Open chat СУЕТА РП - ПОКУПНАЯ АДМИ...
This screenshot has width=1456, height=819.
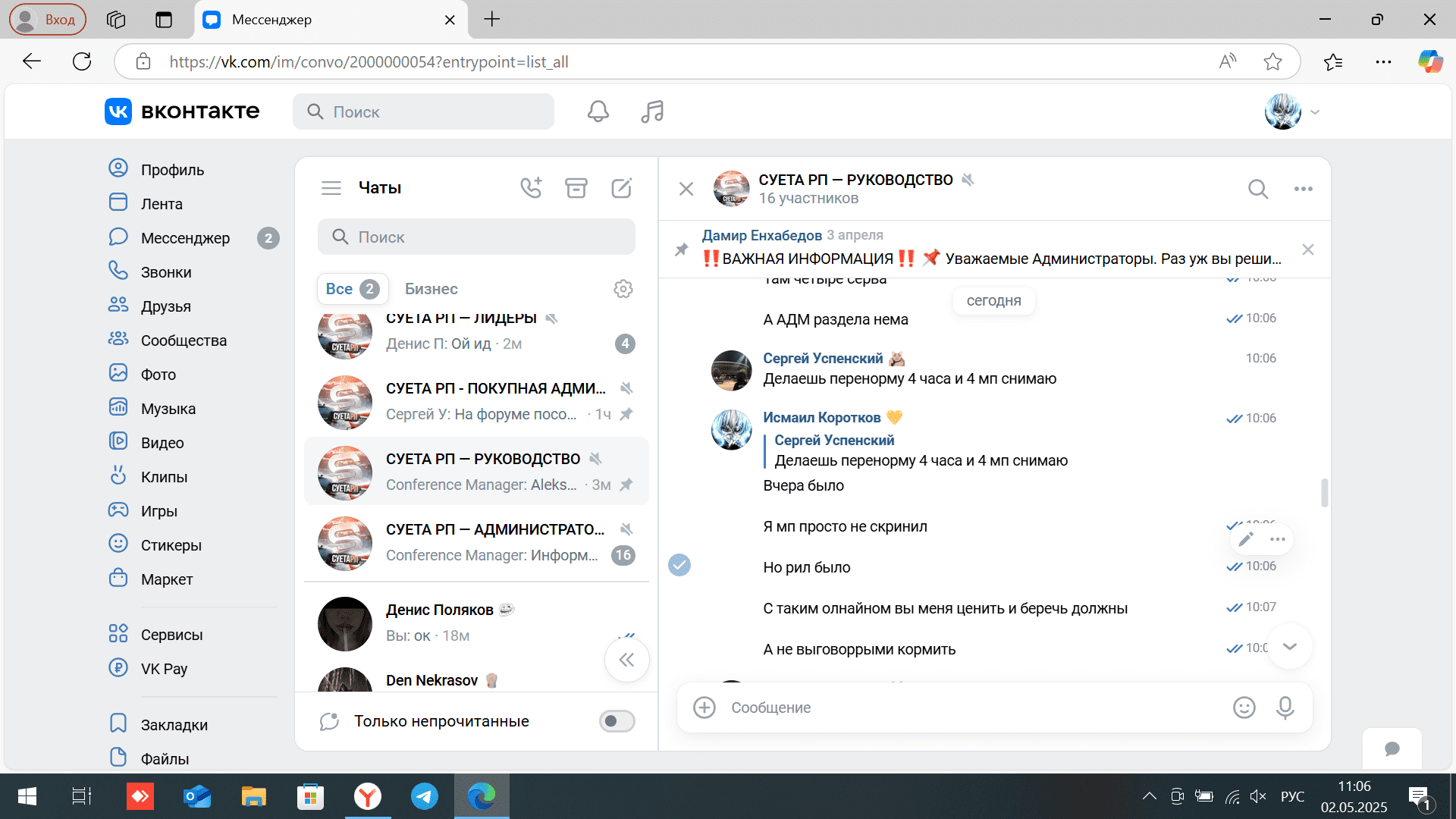476,401
